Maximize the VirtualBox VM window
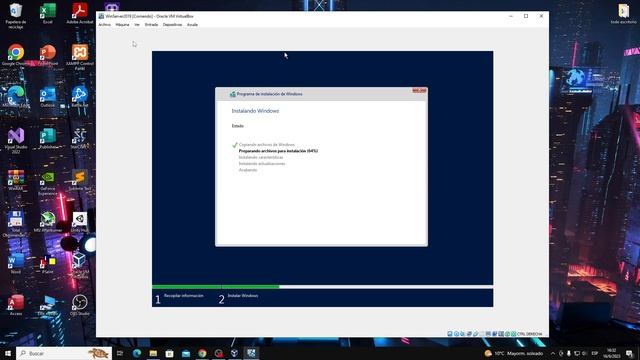640x360 pixels. click(x=526, y=16)
